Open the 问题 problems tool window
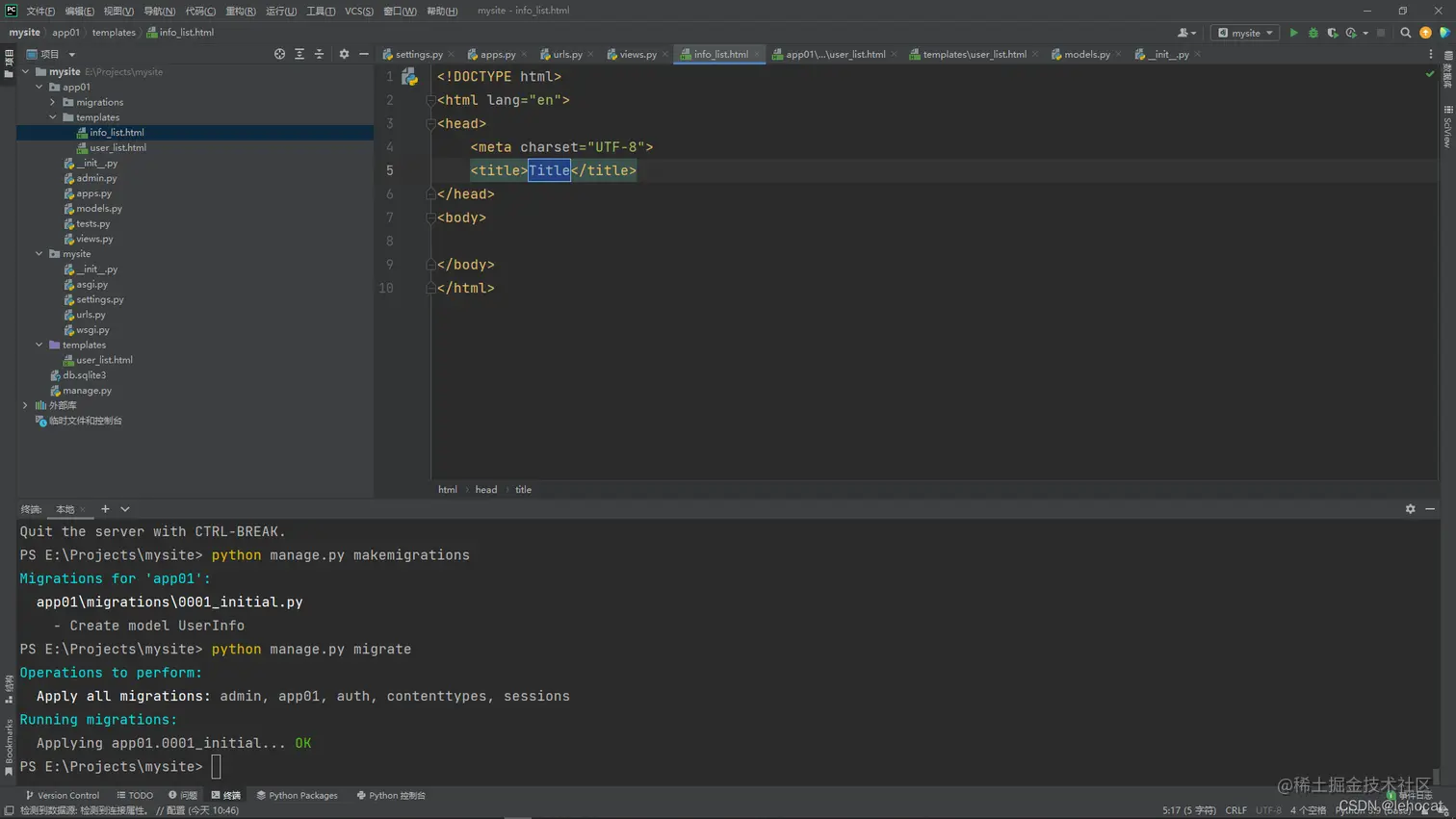The width and height of the screenshot is (1456, 819). tap(183, 796)
